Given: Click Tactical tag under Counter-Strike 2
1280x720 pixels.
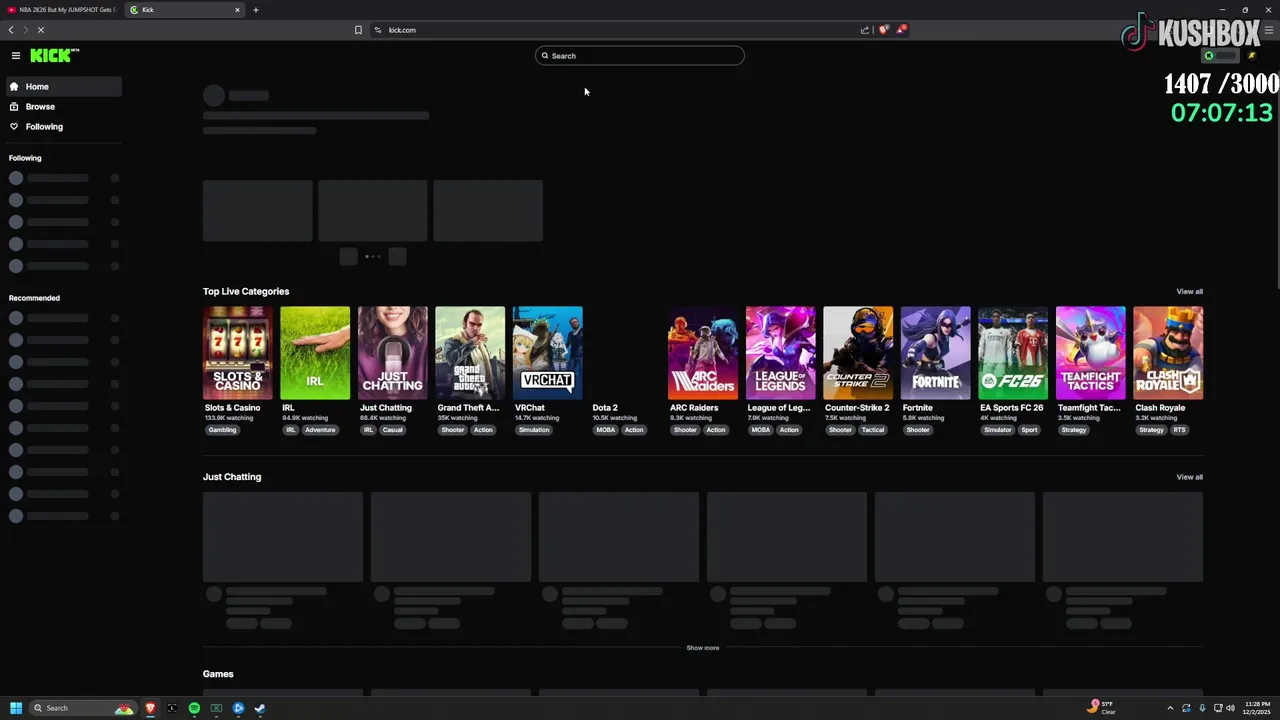Looking at the screenshot, I should (873, 430).
